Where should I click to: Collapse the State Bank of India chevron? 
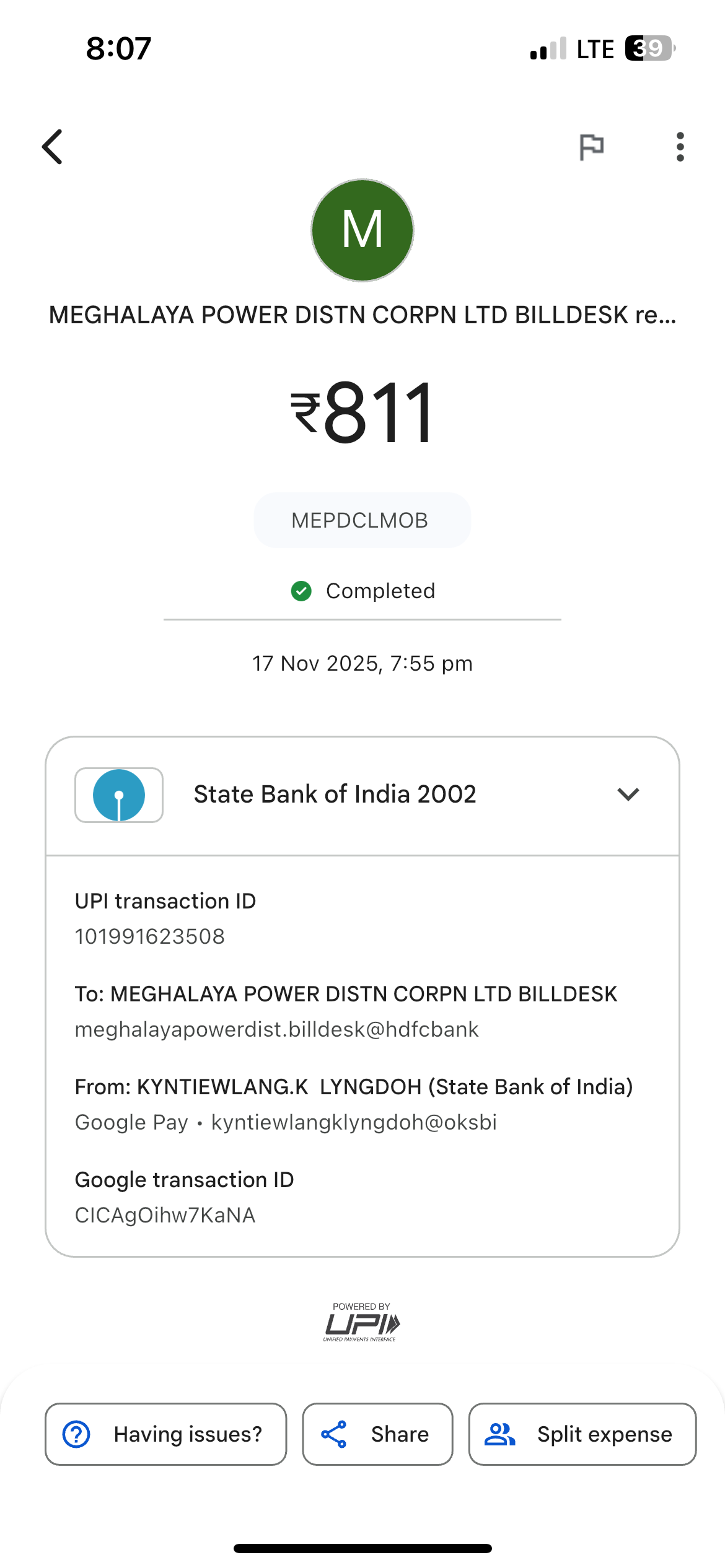(628, 795)
